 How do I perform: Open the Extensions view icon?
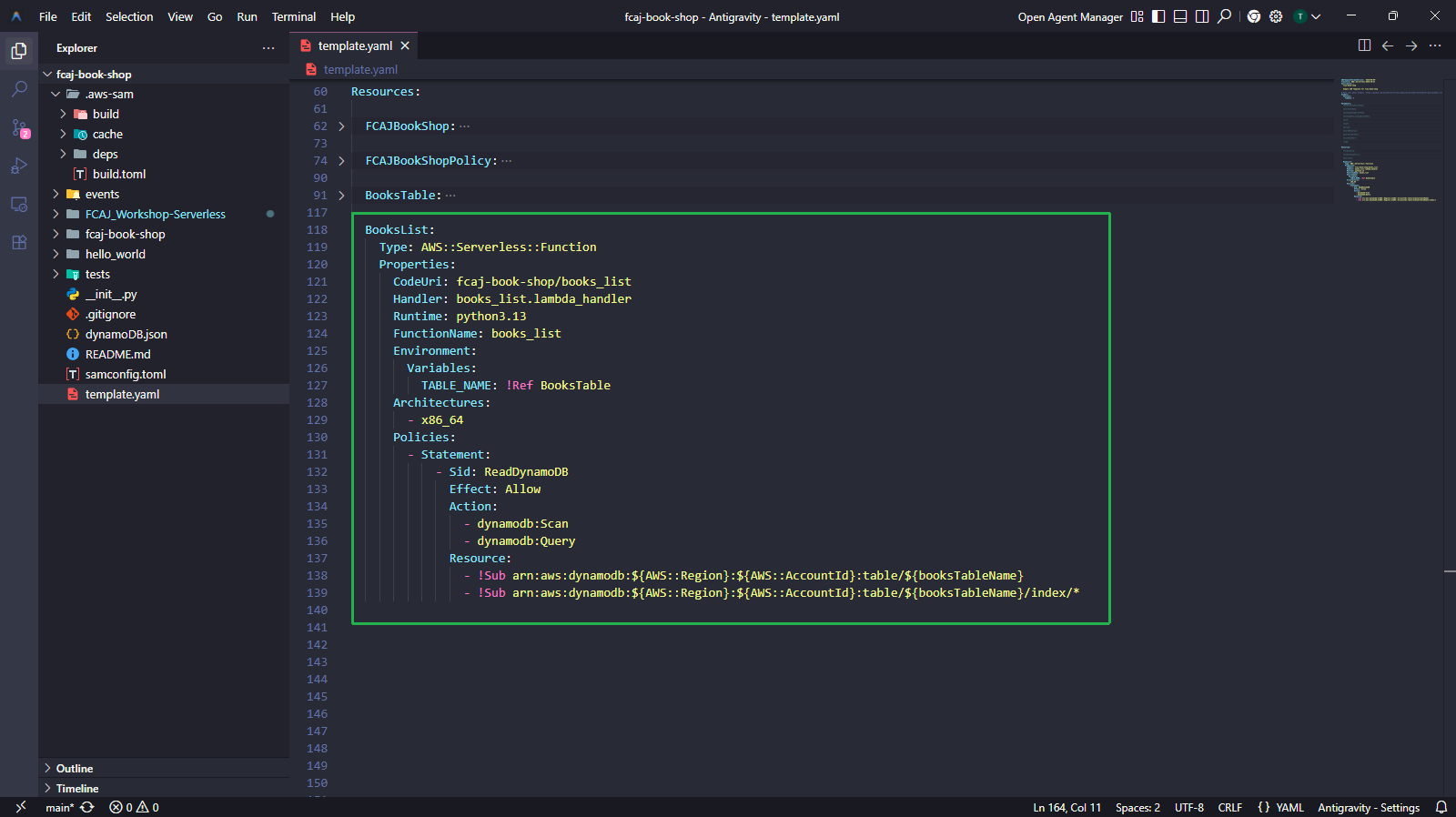click(19, 243)
